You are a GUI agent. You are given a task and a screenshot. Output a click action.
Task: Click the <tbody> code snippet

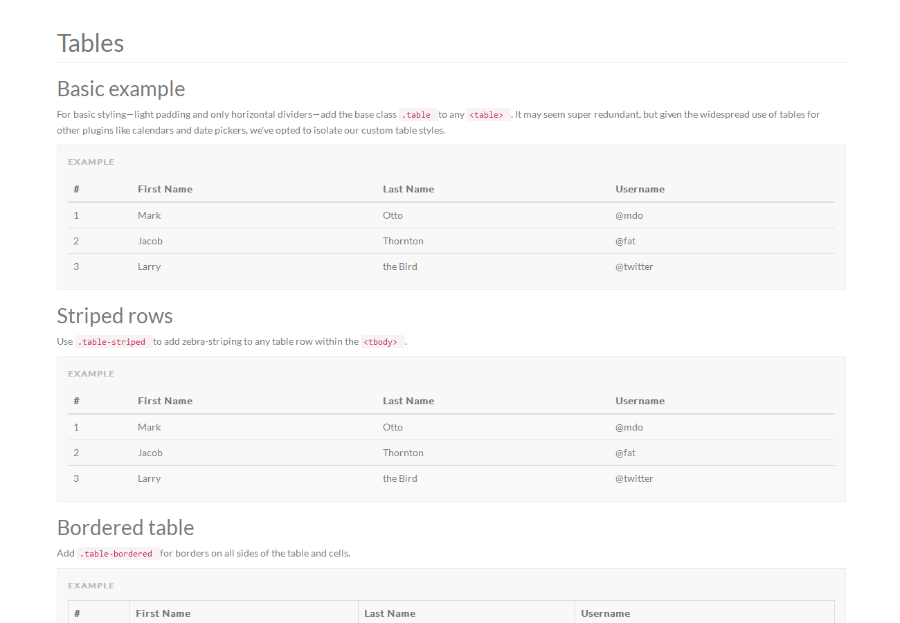[382, 342]
